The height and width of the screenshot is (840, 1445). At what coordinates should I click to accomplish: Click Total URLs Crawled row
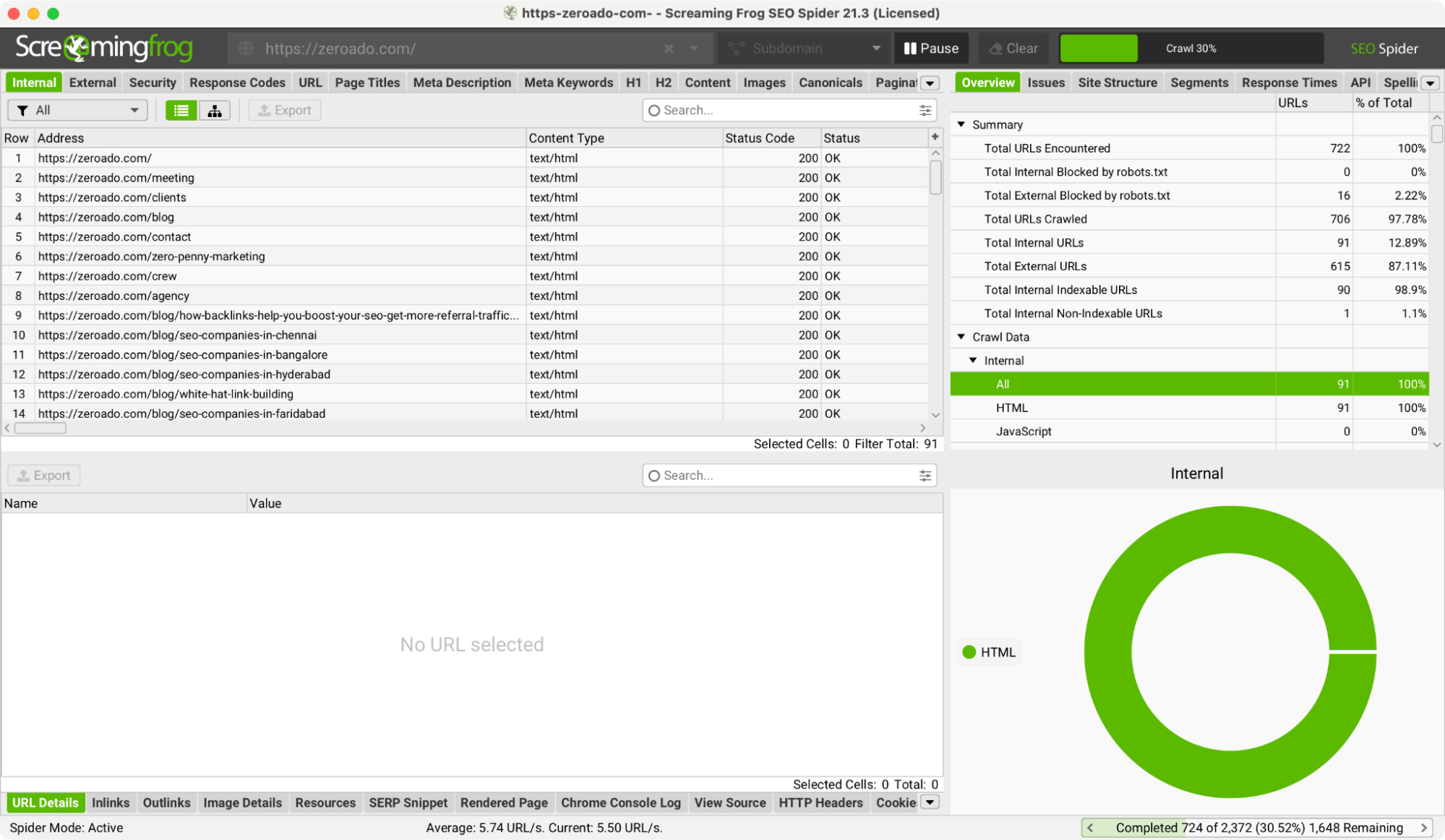tap(1190, 219)
